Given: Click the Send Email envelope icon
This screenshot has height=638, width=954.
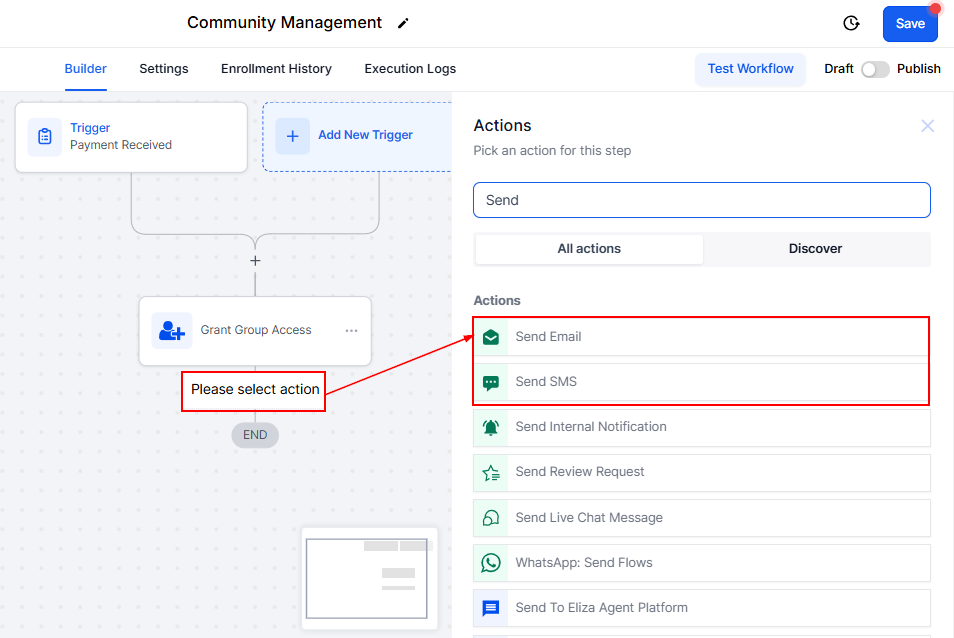Looking at the screenshot, I should pyautogui.click(x=491, y=337).
